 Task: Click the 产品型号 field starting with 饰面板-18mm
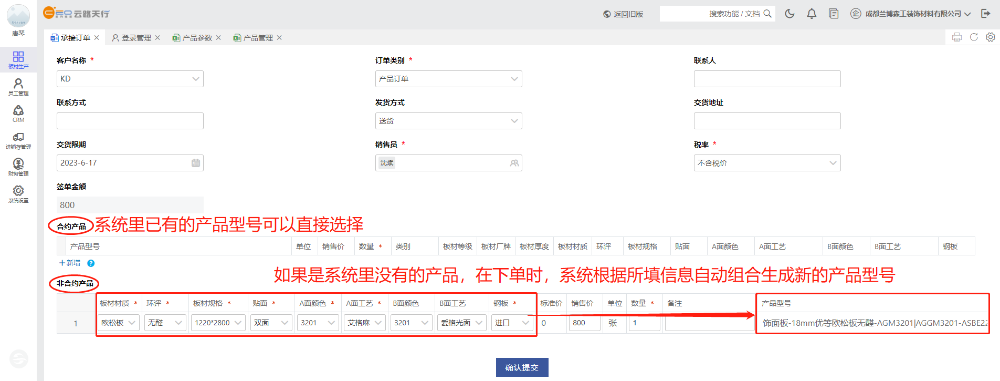875,324
